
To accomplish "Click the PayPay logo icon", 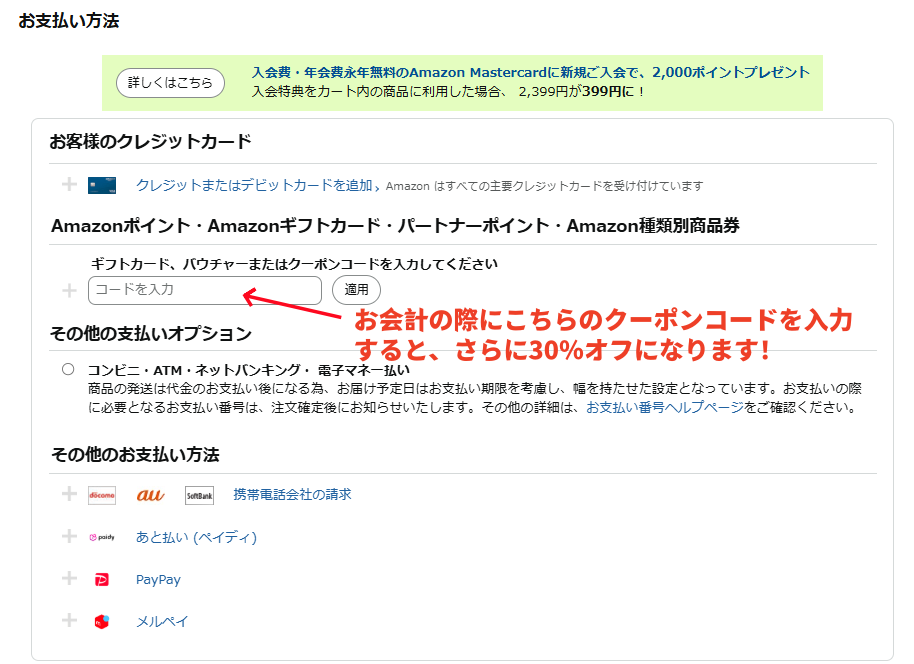I will 102,579.
